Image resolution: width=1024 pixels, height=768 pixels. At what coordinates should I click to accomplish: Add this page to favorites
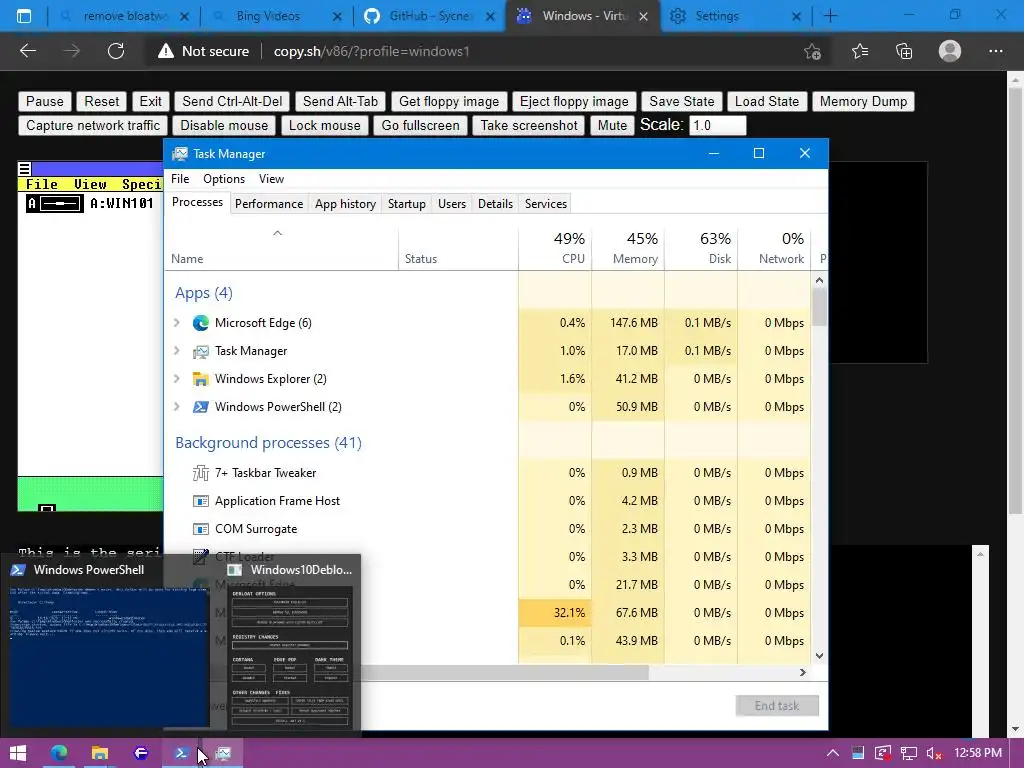812,51
